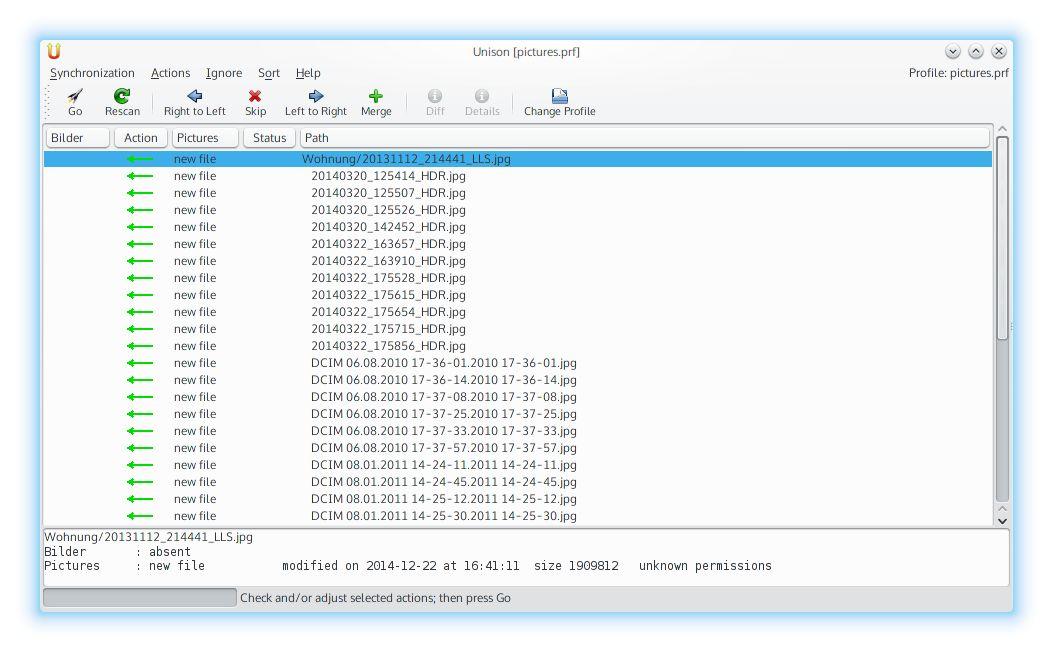The width and height of the screenshot is (1053, 652).
Task: Click the Action column header
Action: click(140, 138)
